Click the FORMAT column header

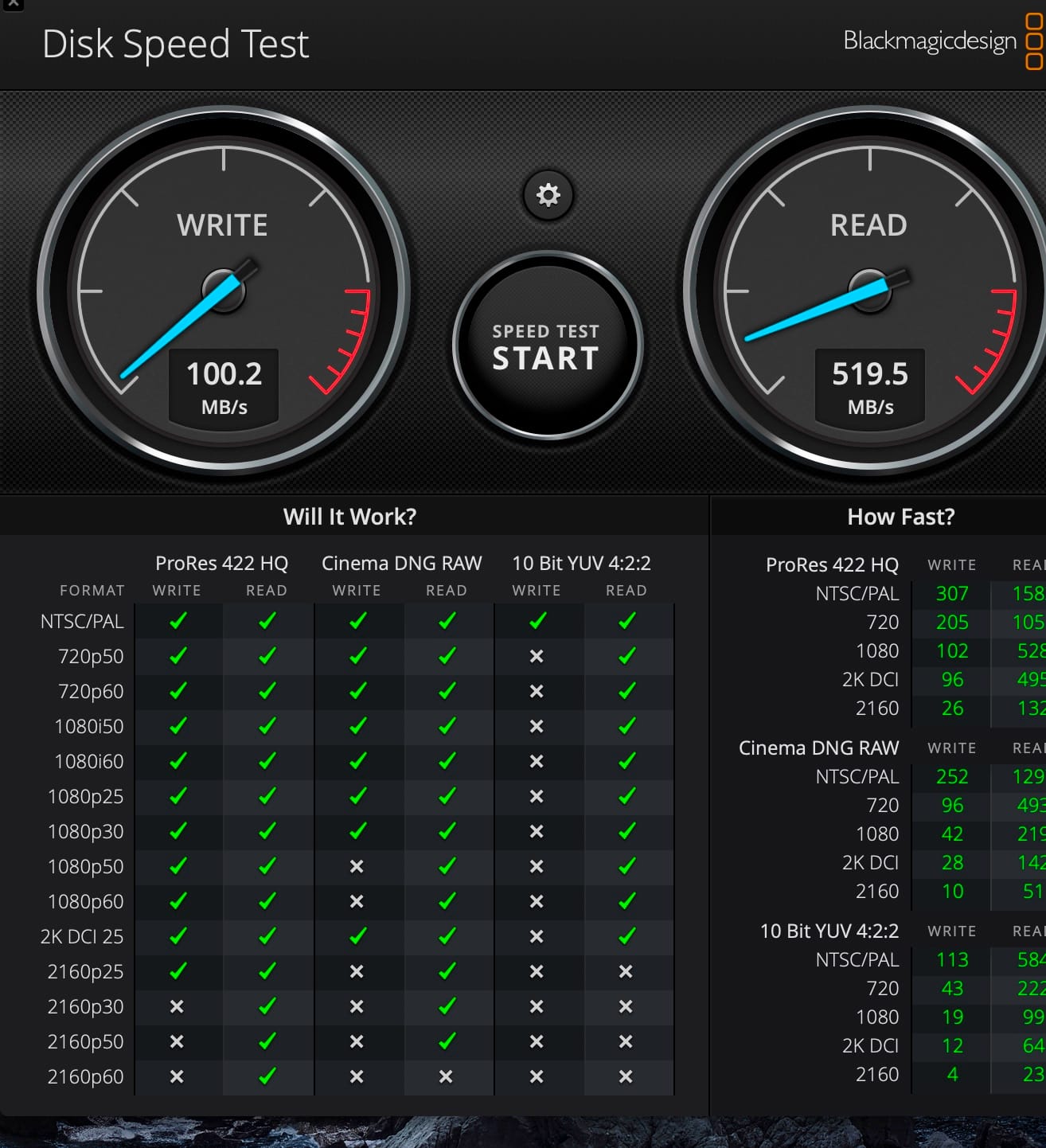click(x=92, y=591)
